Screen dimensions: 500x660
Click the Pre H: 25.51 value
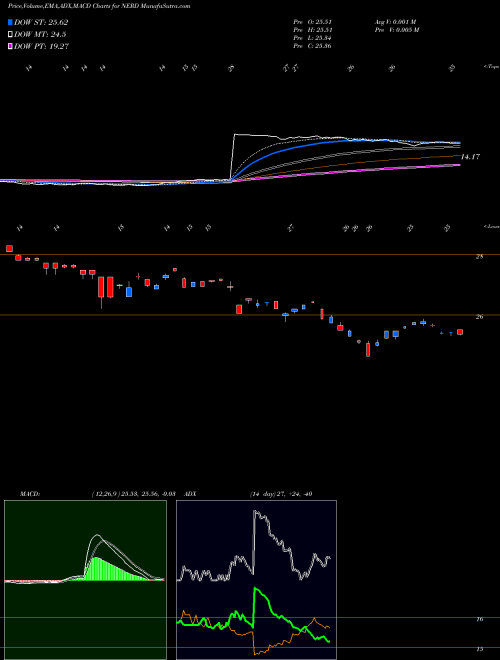(x=312, y=30)
